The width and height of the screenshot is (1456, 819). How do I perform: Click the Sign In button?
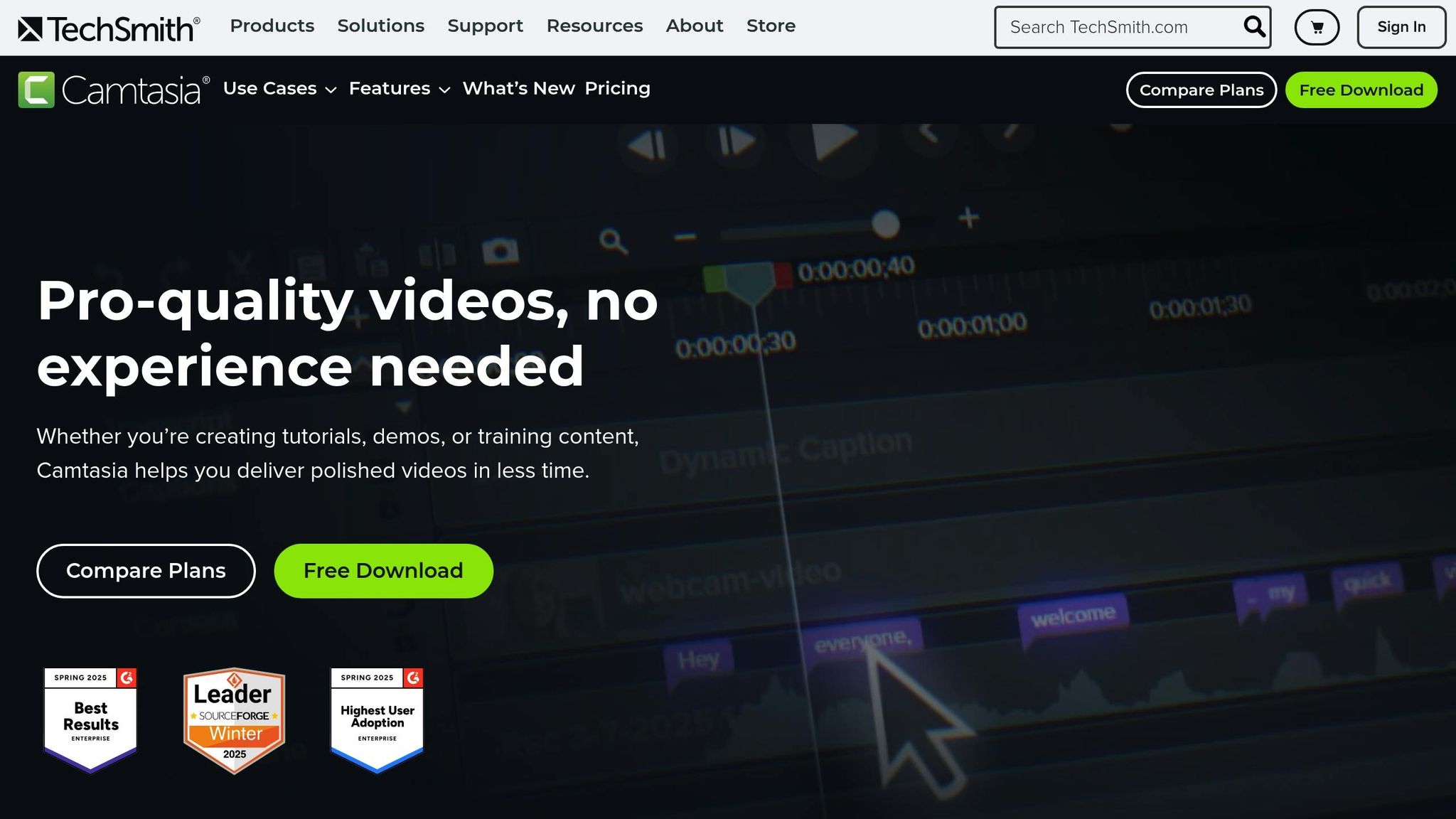coord(1401,27)
